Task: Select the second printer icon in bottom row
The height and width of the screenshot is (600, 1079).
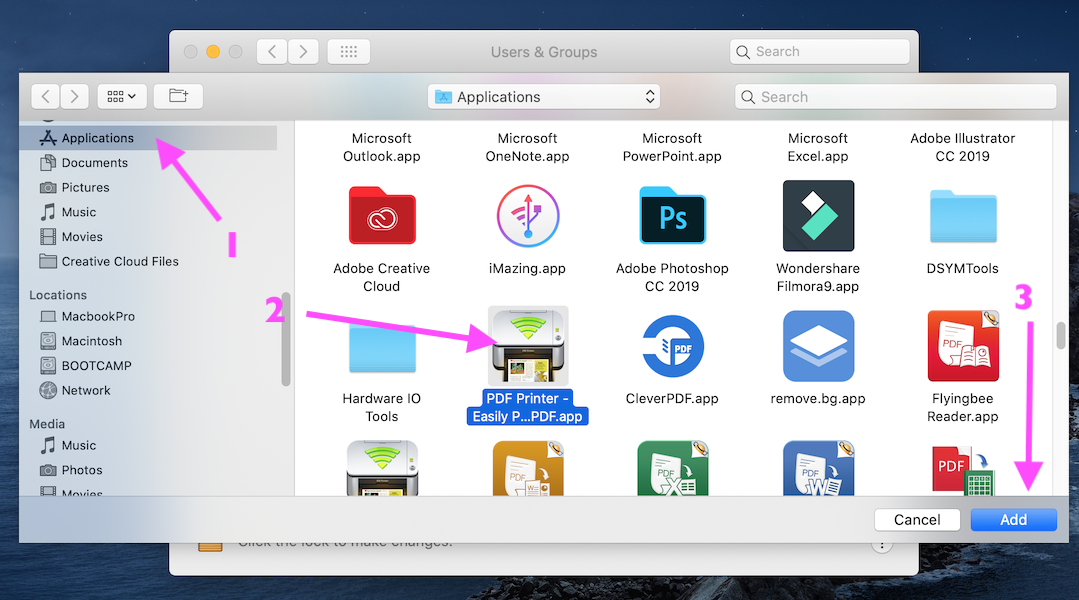Action: (x=382, y=469)
